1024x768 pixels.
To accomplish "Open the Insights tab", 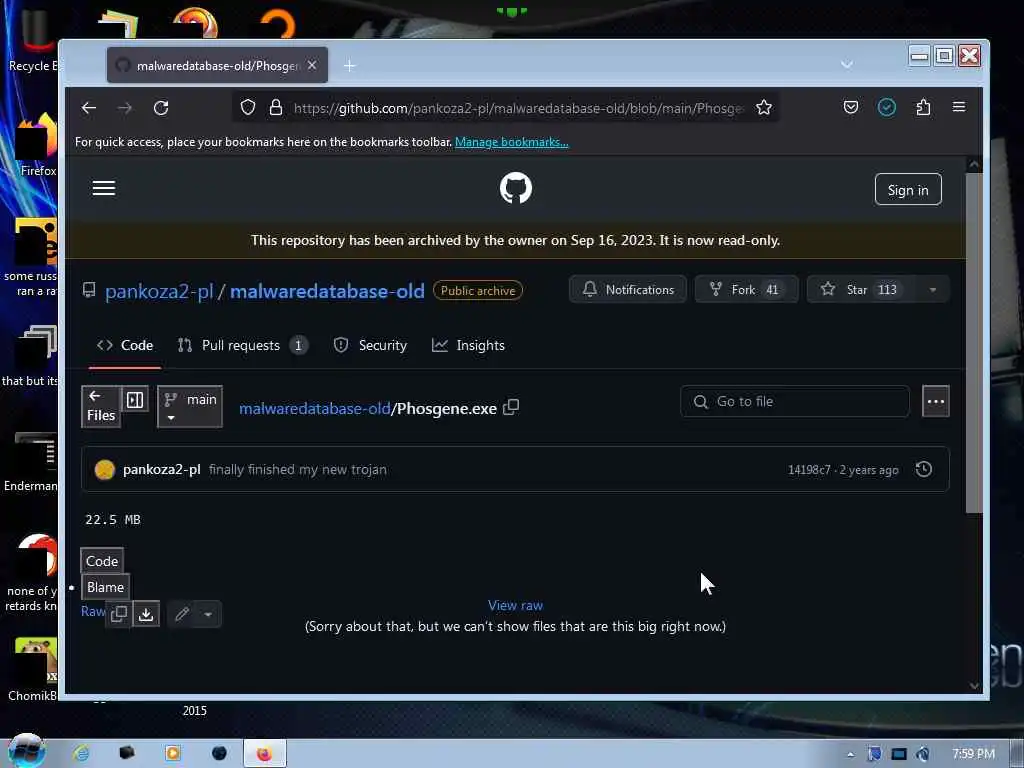I will pyautogui.click(x=468, y=345).
